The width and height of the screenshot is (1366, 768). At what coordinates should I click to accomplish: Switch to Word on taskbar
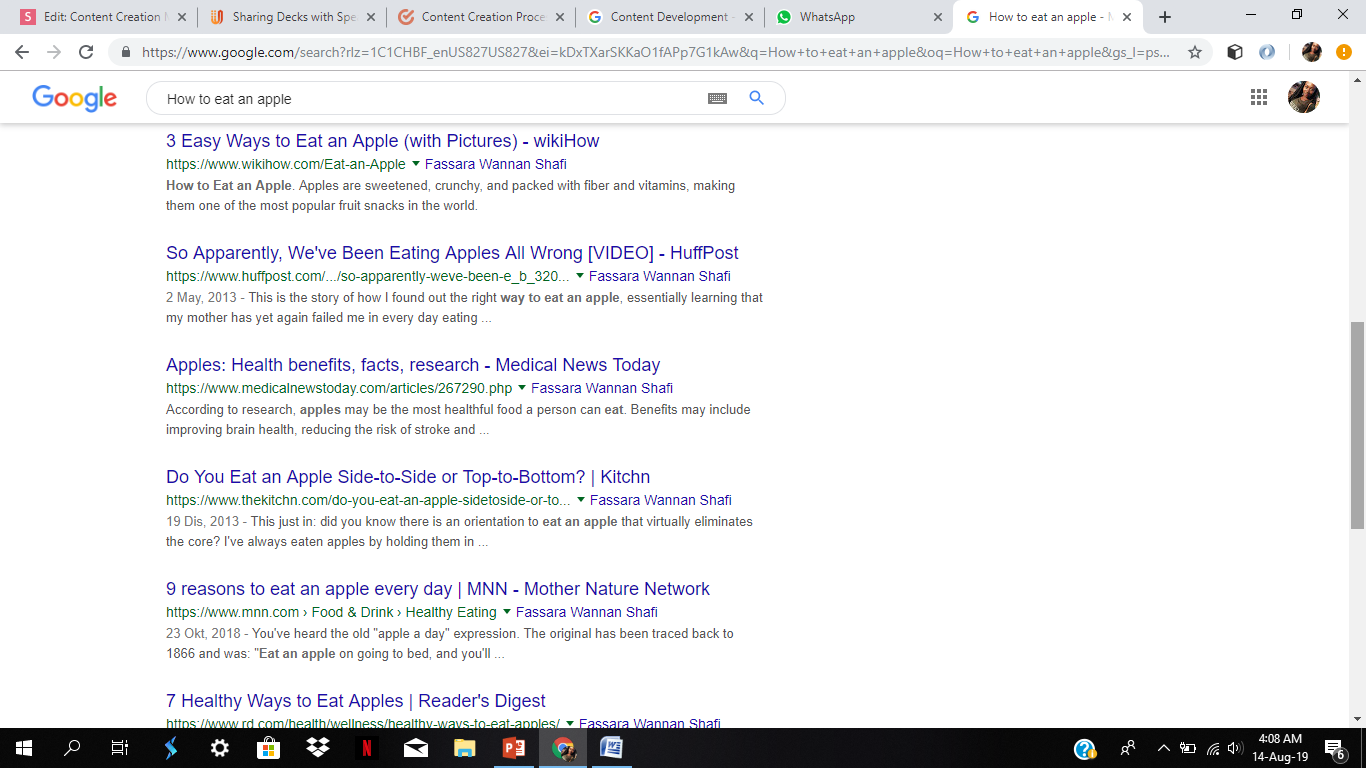pos(612,748)
